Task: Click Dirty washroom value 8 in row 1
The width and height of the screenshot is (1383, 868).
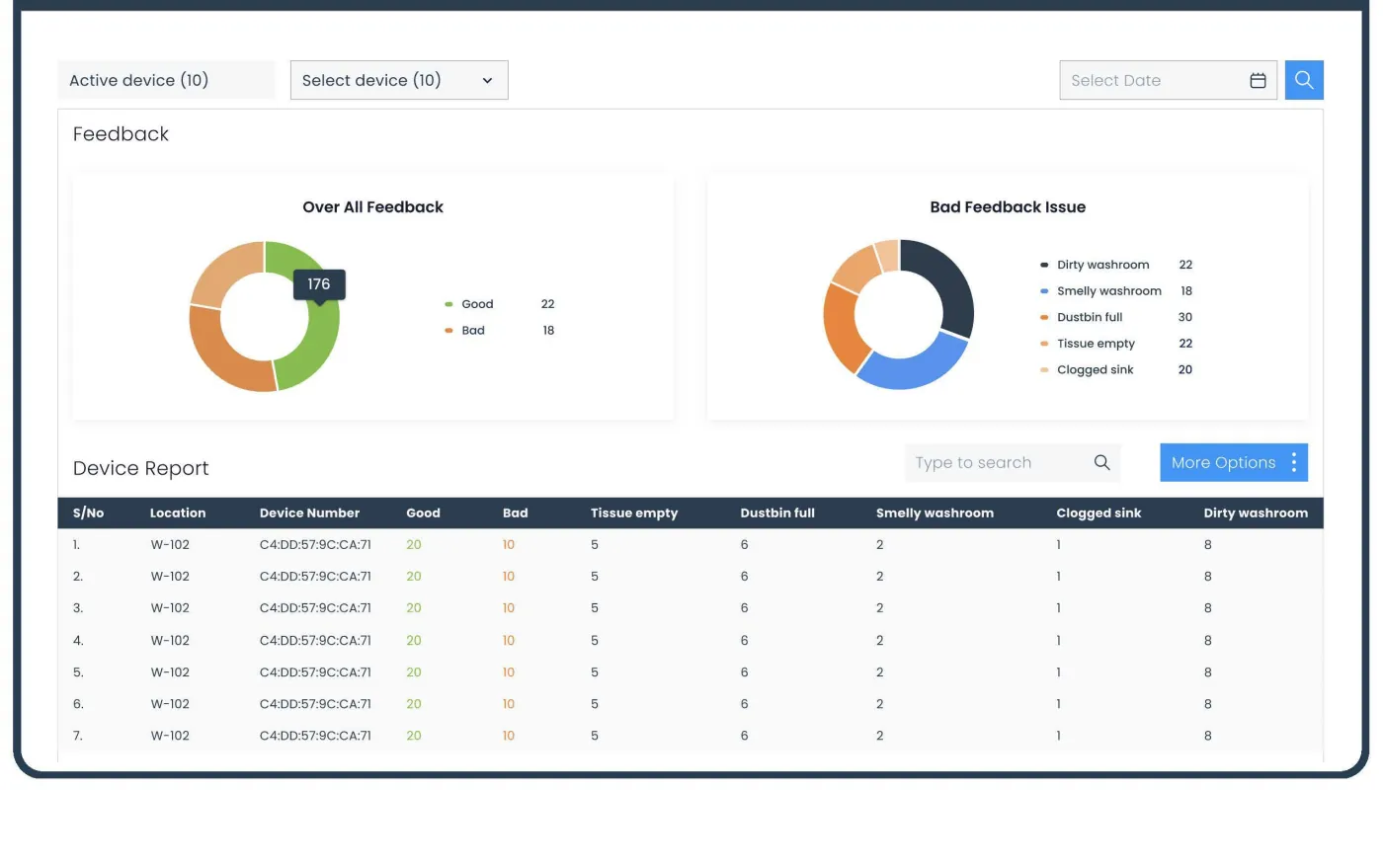Action: (1208, 544)
